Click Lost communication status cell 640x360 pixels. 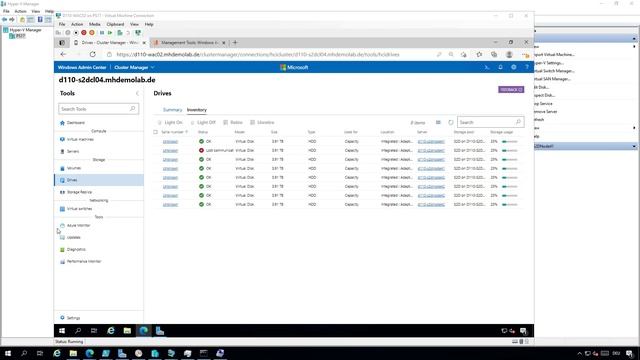pos(216,151)
